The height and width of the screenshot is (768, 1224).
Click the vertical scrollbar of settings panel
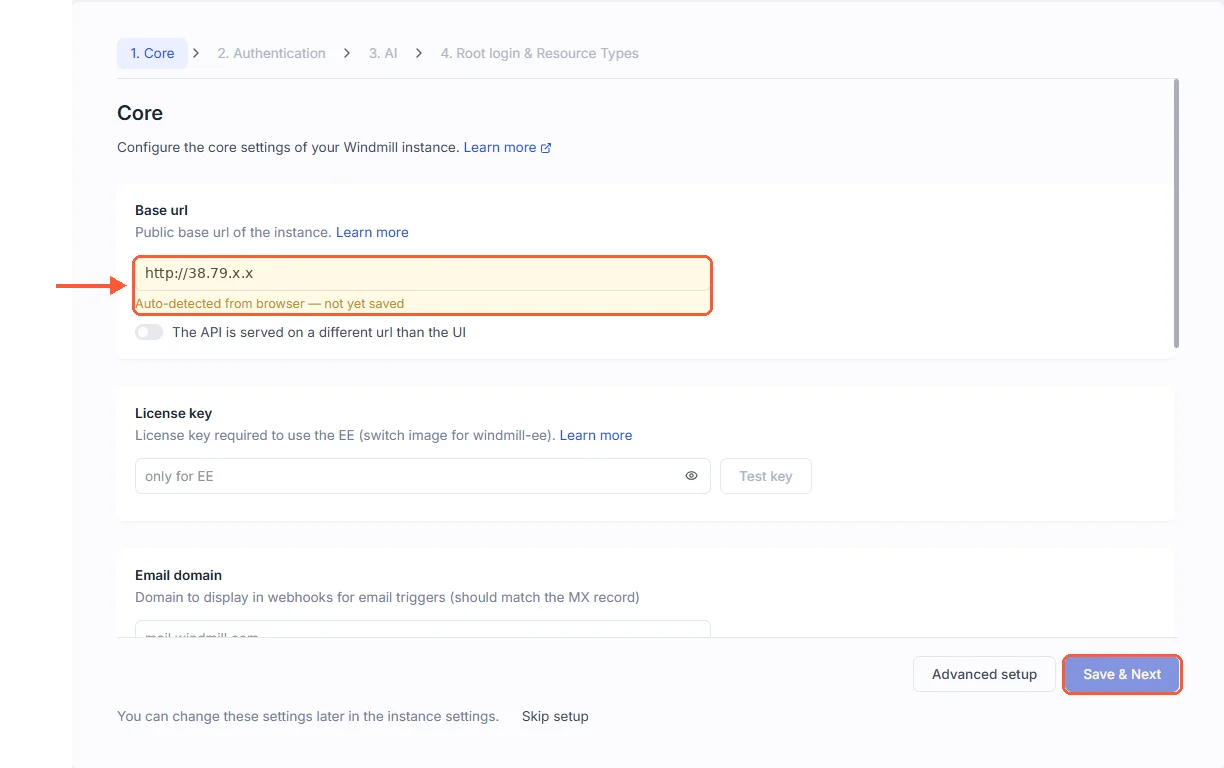[1176, 214]
